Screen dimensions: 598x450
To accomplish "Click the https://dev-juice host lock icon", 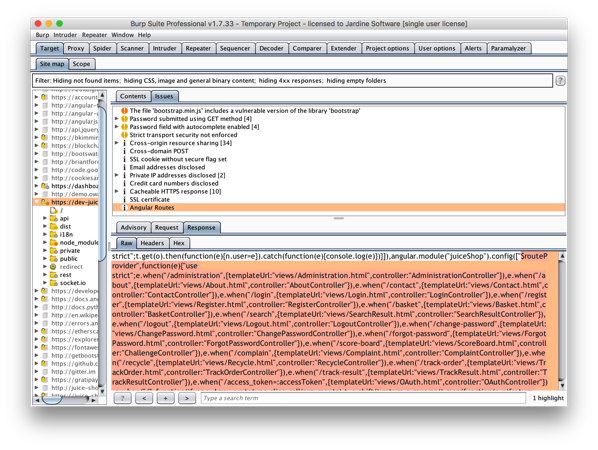I will (x=45, y=202).
